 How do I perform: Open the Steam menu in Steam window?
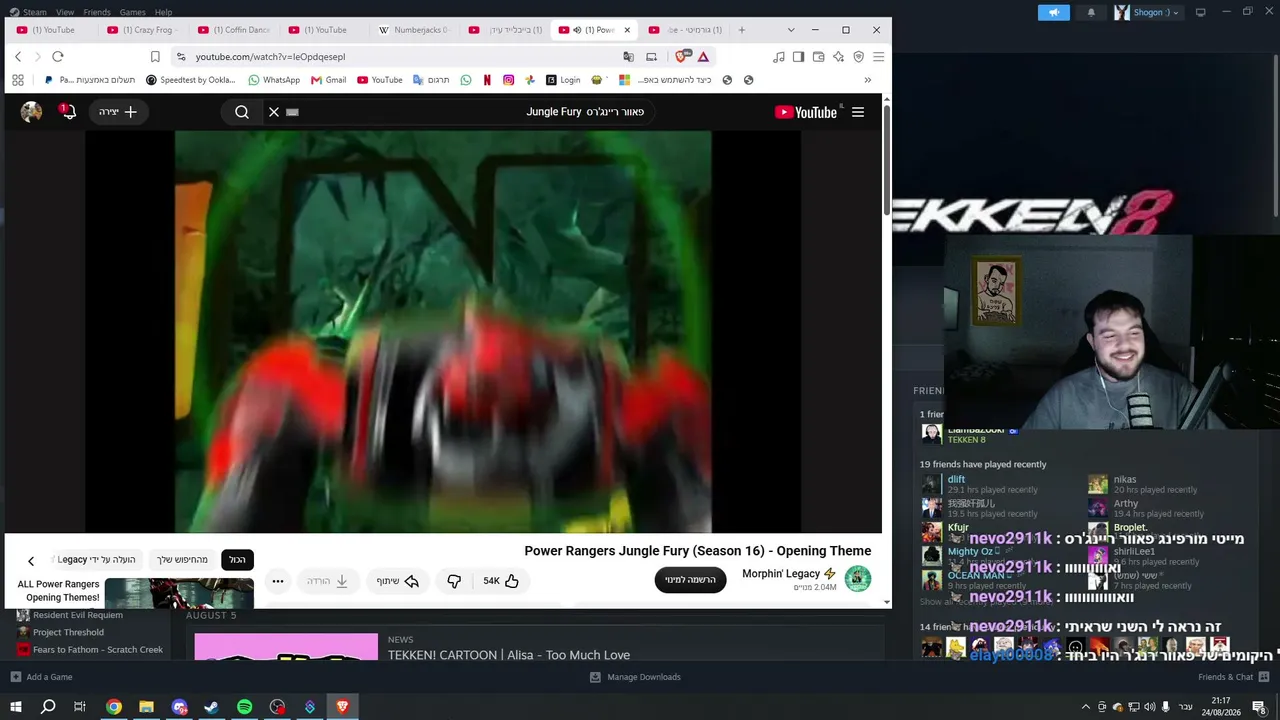coord(28,12)
